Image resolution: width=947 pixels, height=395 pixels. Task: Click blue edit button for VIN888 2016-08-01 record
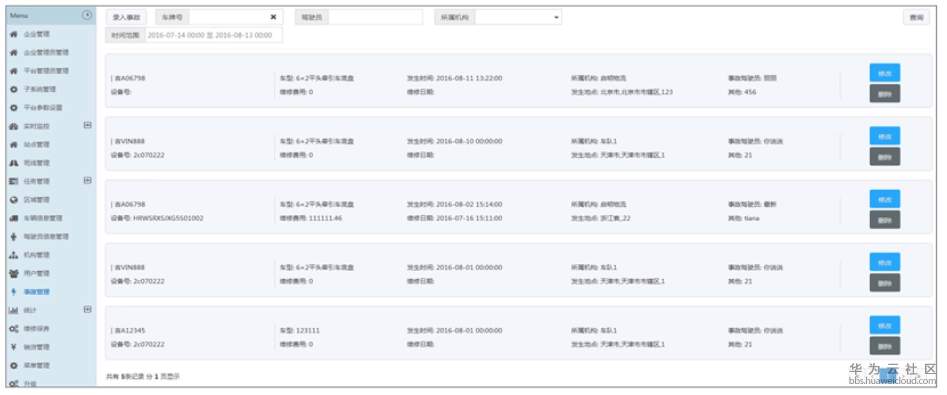pos(885,262)
